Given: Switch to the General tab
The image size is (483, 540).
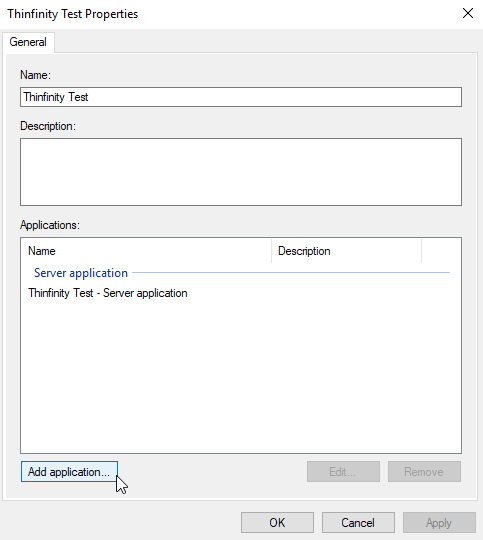Looking at the screenshot, I should [x=28, y=42].
